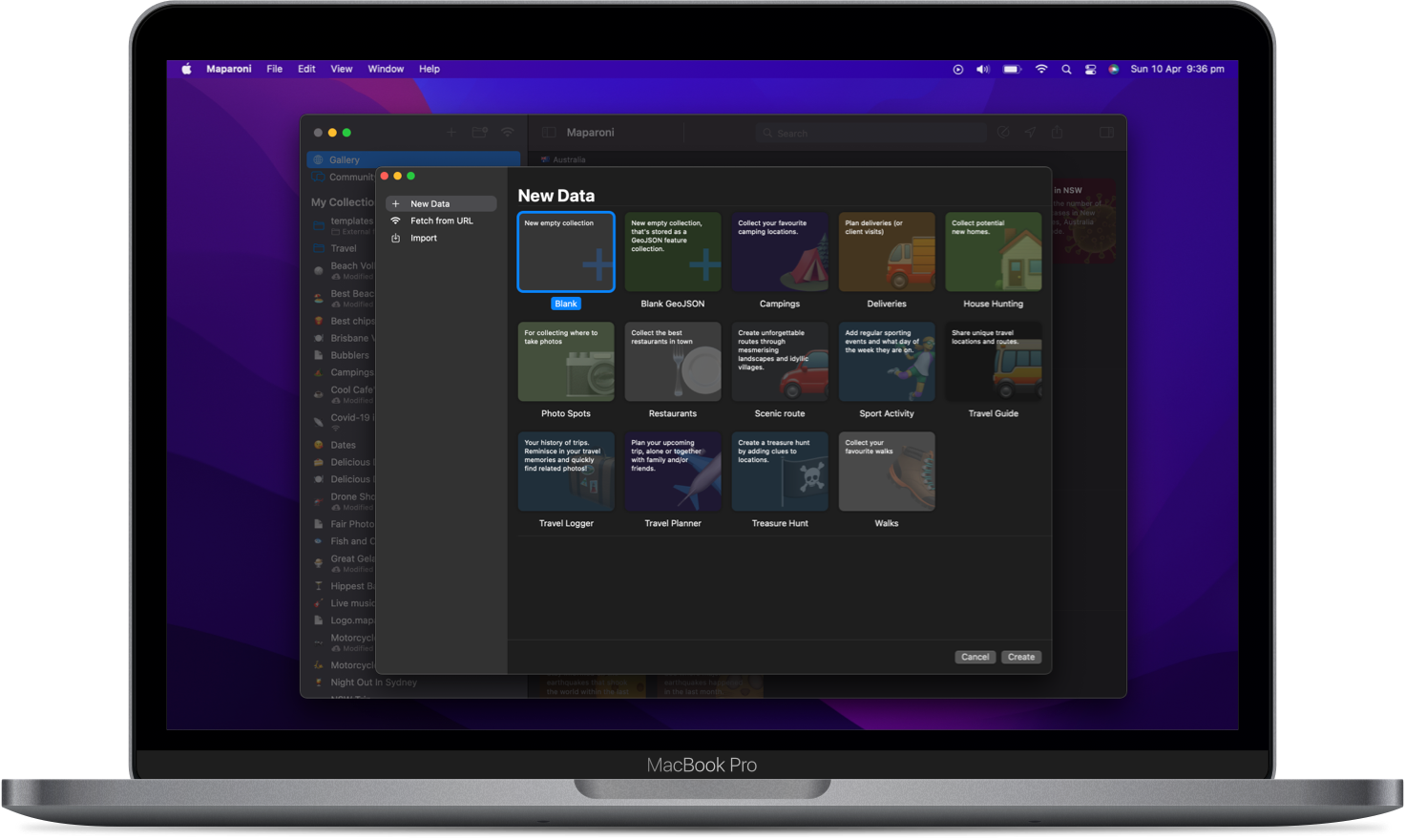Choose the Treasure Hunt template
Viewport: 1405px width, 840px height.
pos(780,472)
